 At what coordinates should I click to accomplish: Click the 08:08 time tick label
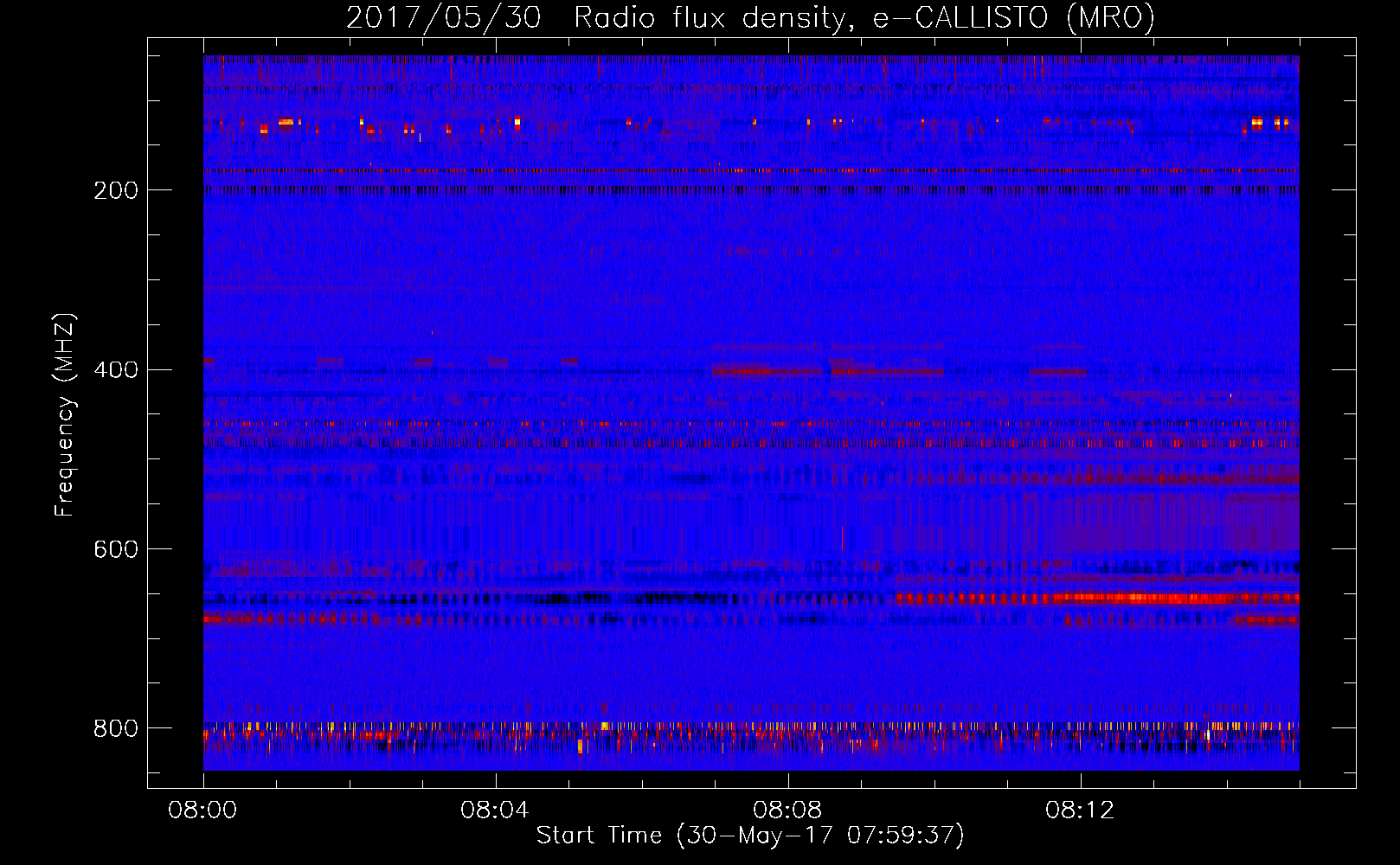click(787, 811)
